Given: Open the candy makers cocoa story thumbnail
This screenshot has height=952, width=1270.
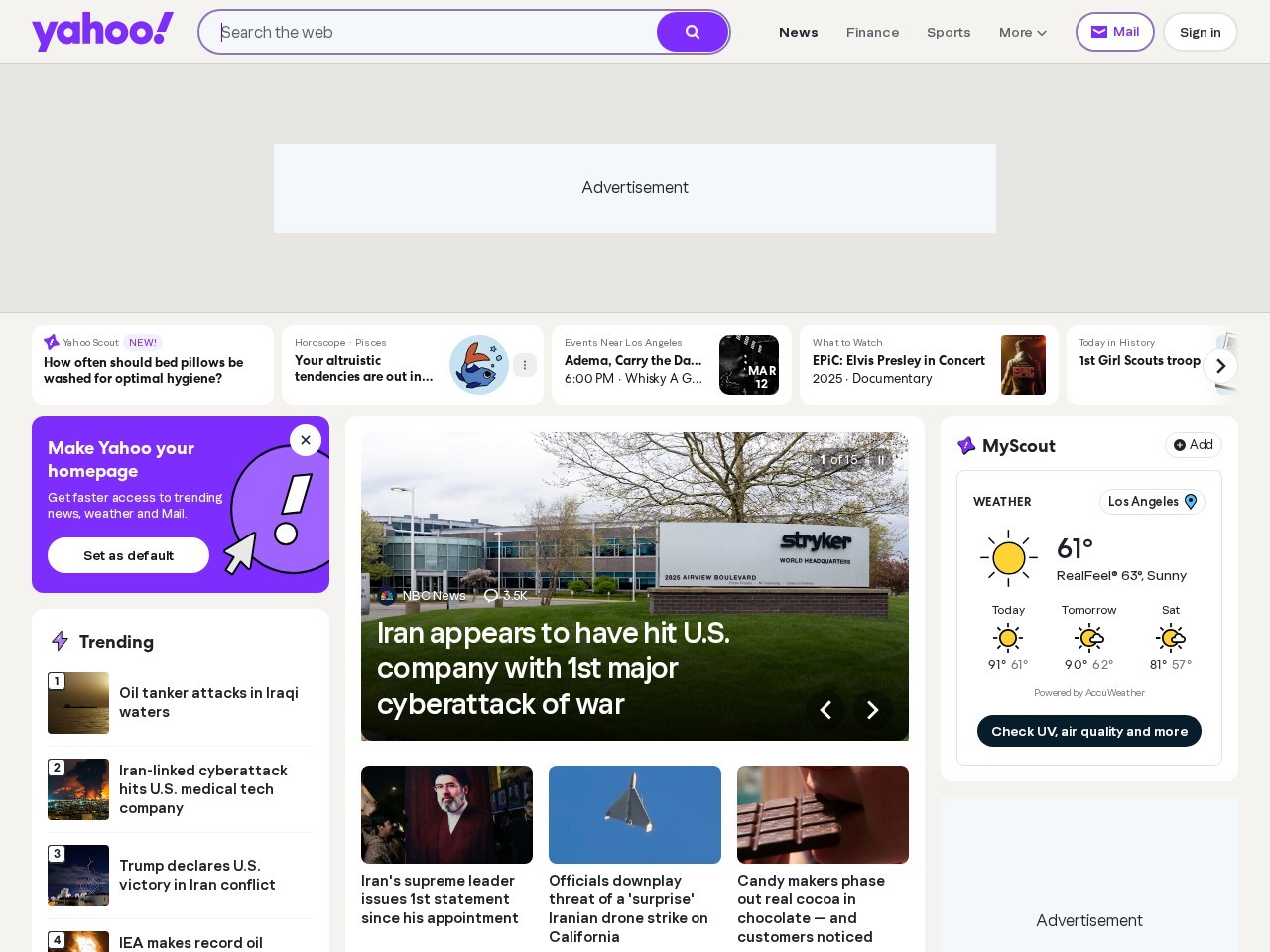Looking at the screenshot, I should pos(823,814).
